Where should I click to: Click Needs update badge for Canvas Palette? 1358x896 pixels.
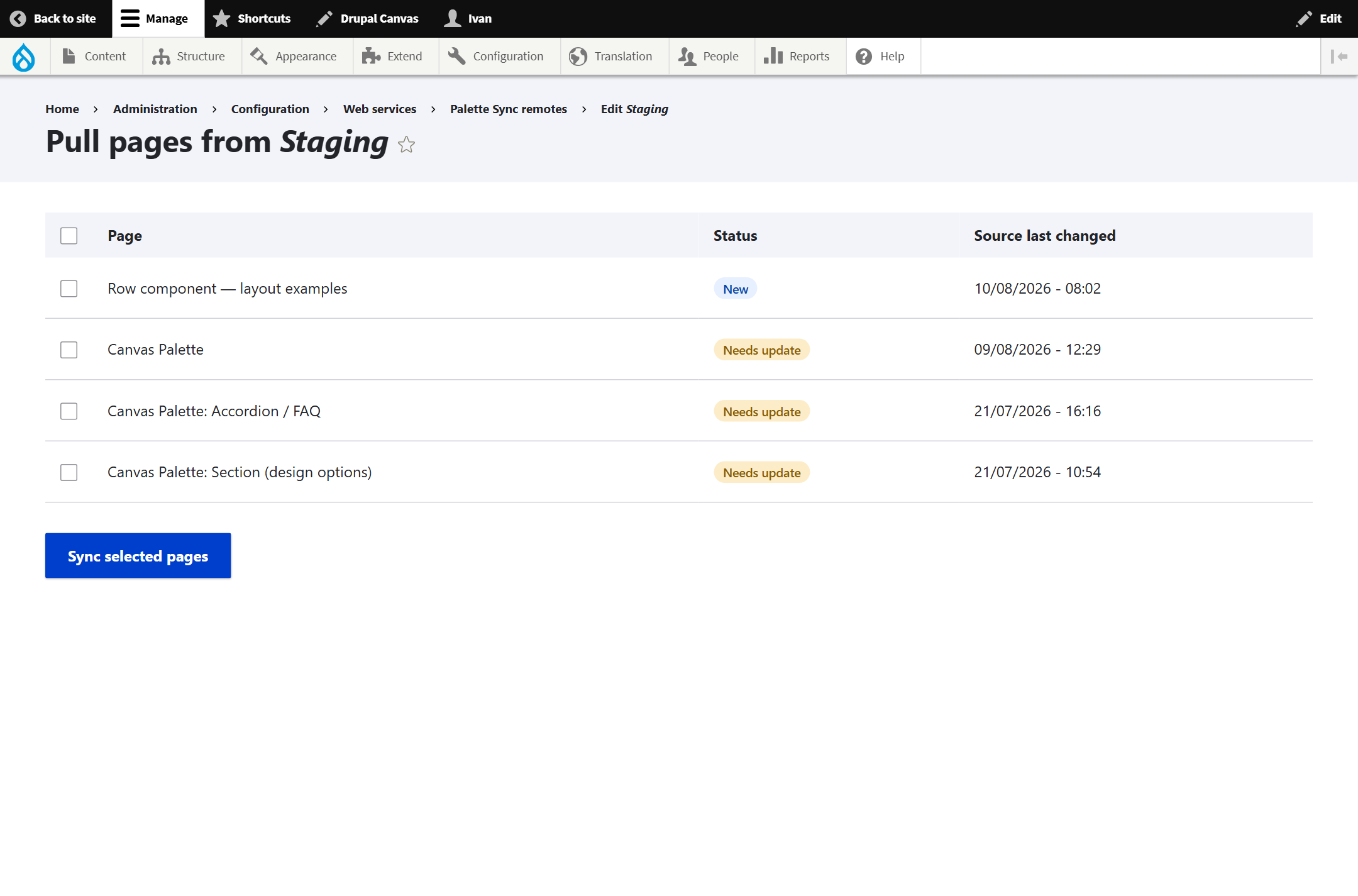click(762, 350)
